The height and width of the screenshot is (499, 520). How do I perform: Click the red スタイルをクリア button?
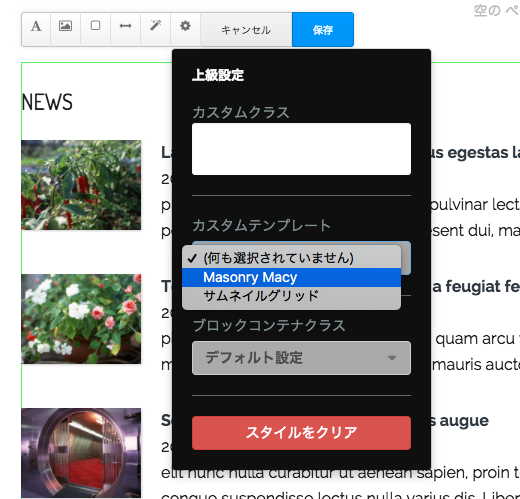(x=301, y=433)
